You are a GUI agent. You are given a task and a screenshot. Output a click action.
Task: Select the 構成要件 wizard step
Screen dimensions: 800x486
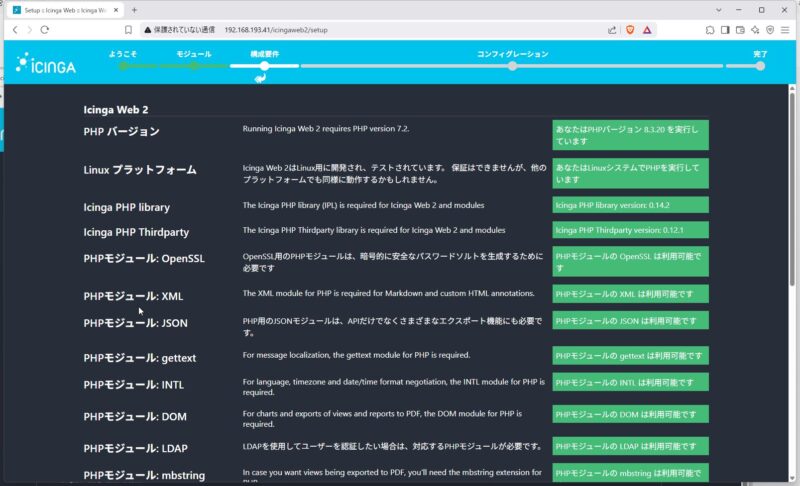[264, 54]
